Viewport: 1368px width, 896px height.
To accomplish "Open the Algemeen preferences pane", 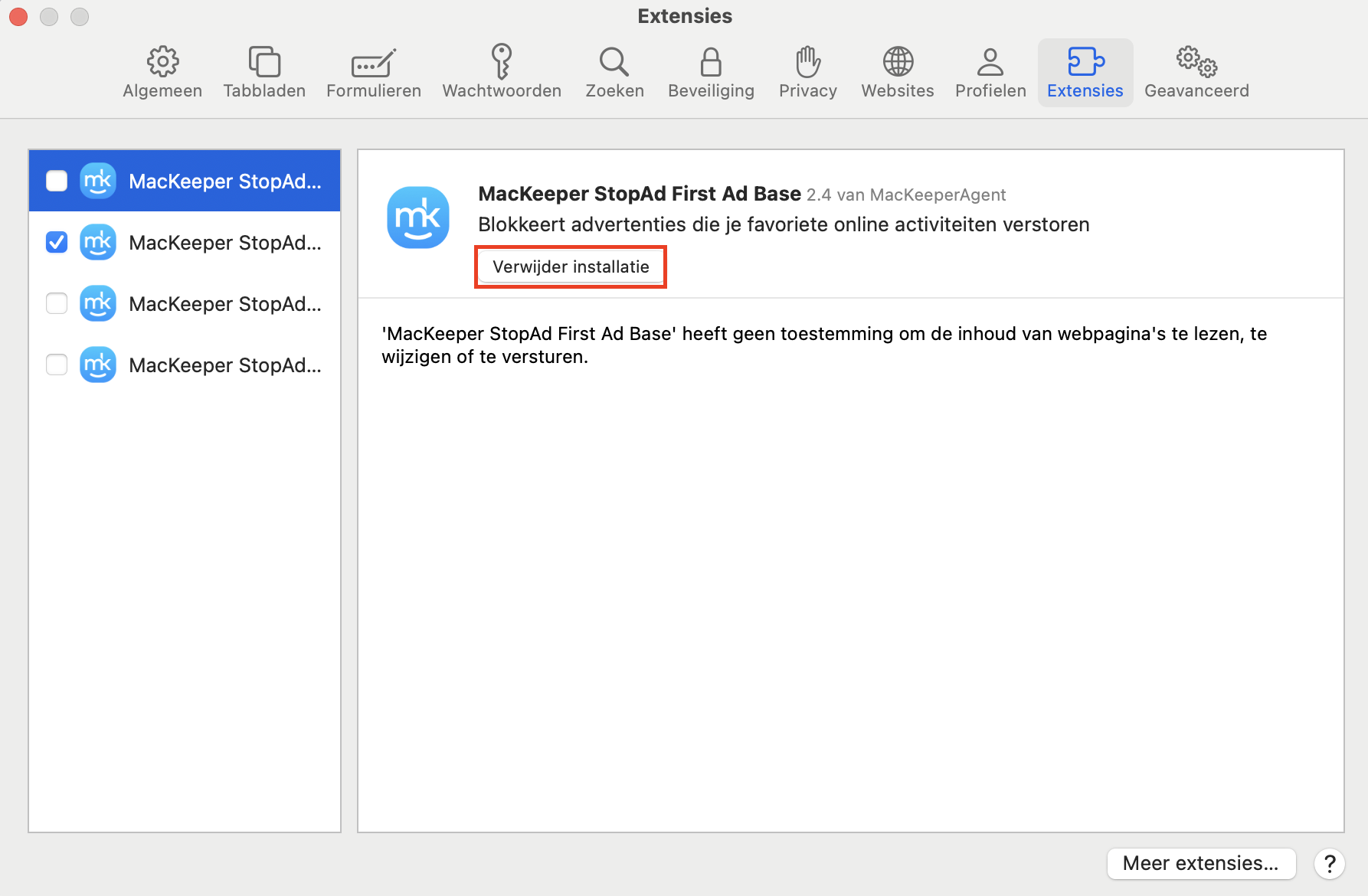I will [x=162, y=72].
